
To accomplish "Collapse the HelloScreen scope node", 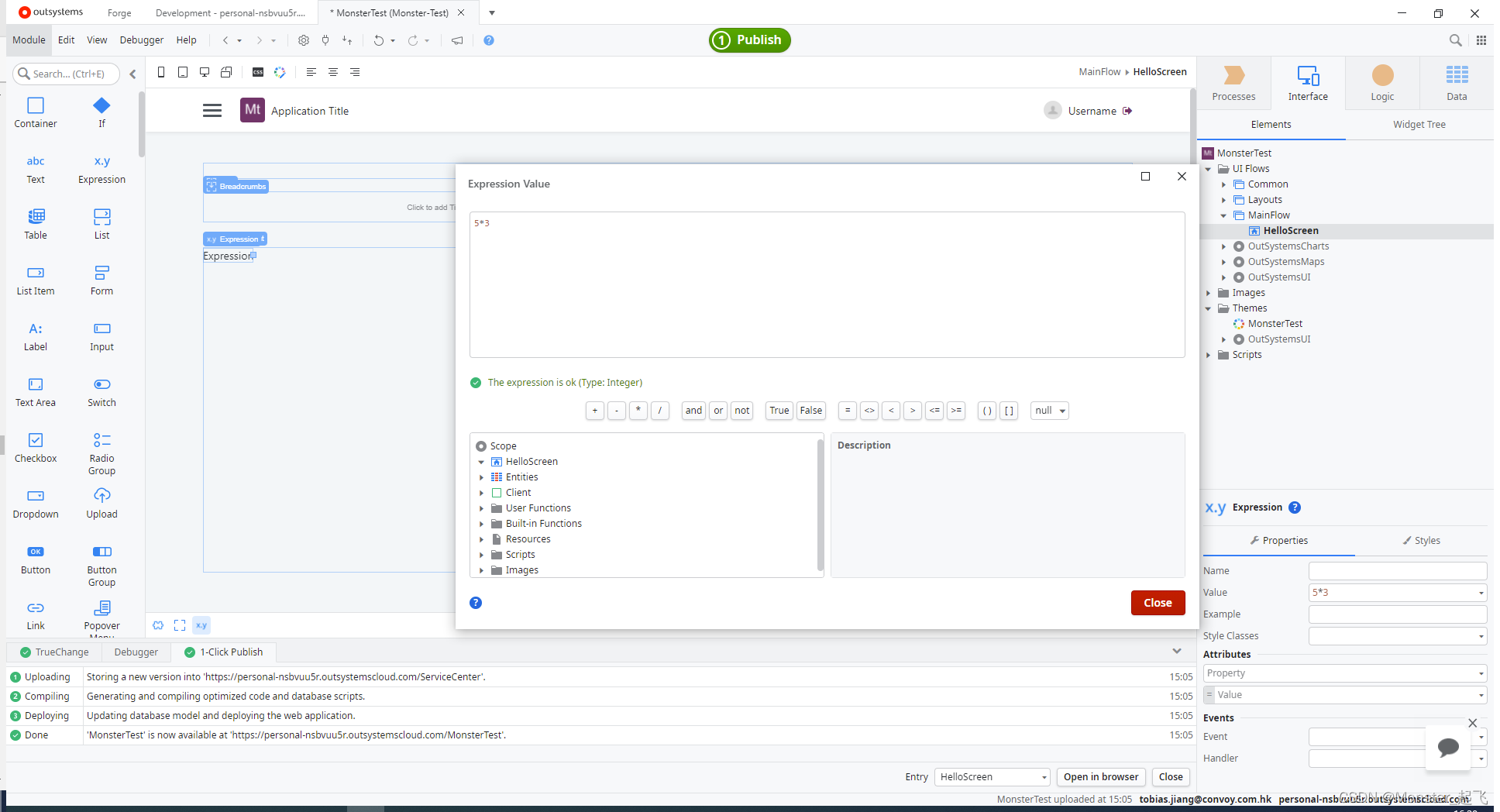I will coord(481,462).
